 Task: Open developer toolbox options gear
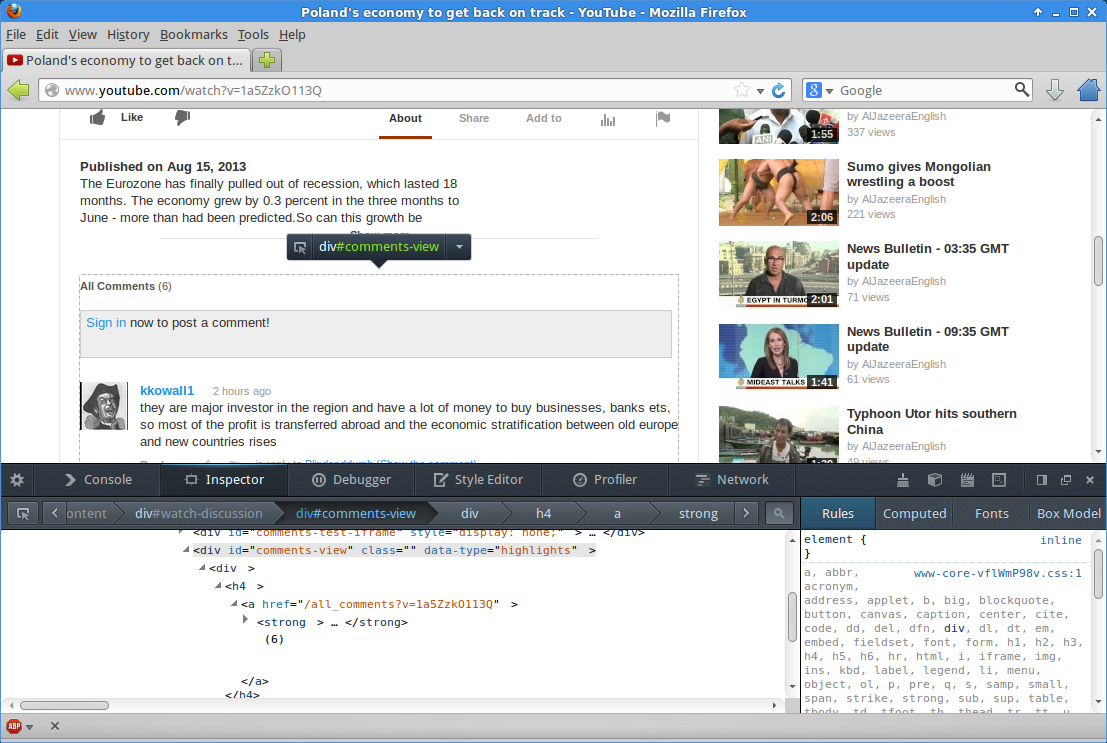pyautogui.click(x=17, y=480)
